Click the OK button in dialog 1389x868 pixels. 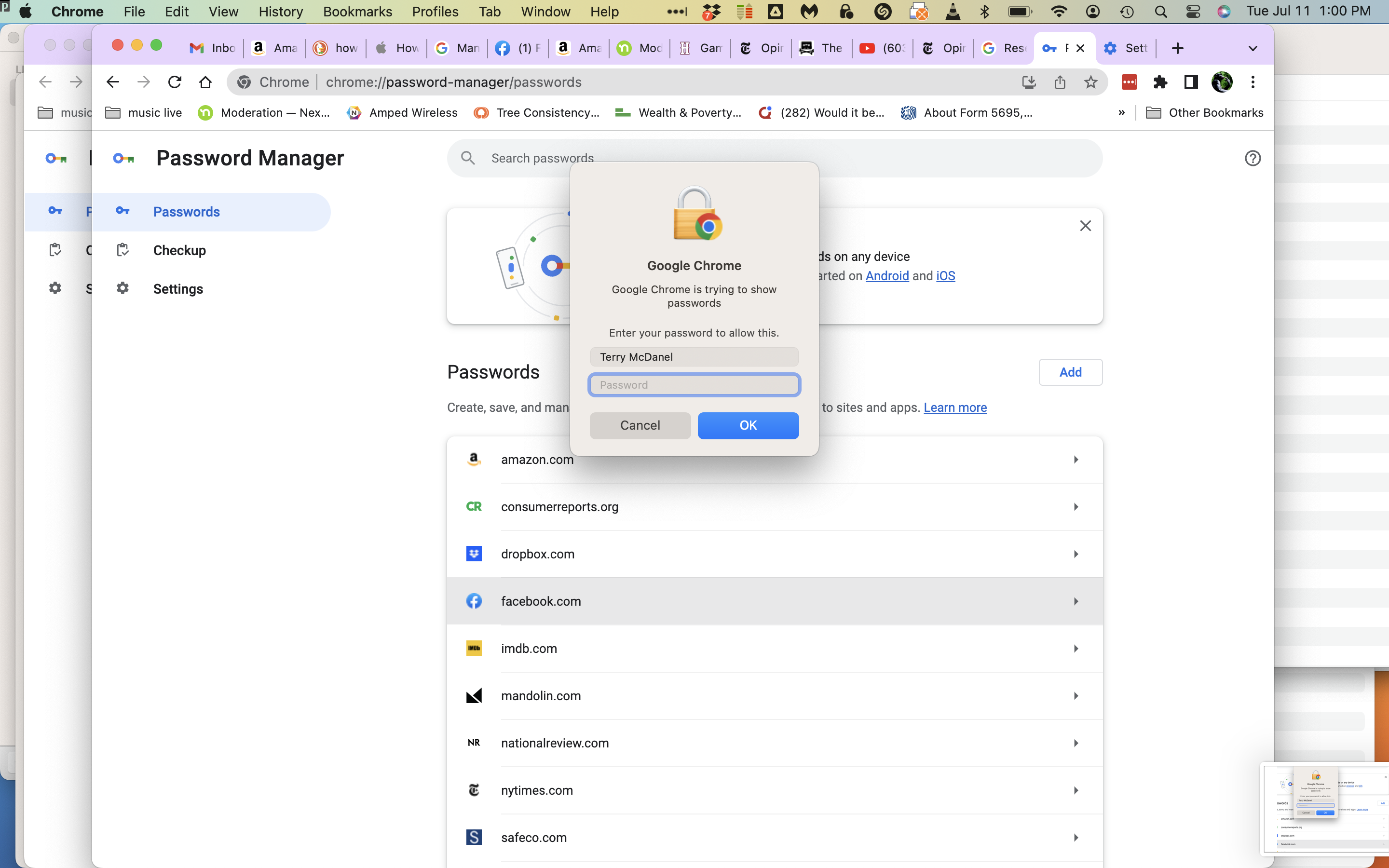748,425
